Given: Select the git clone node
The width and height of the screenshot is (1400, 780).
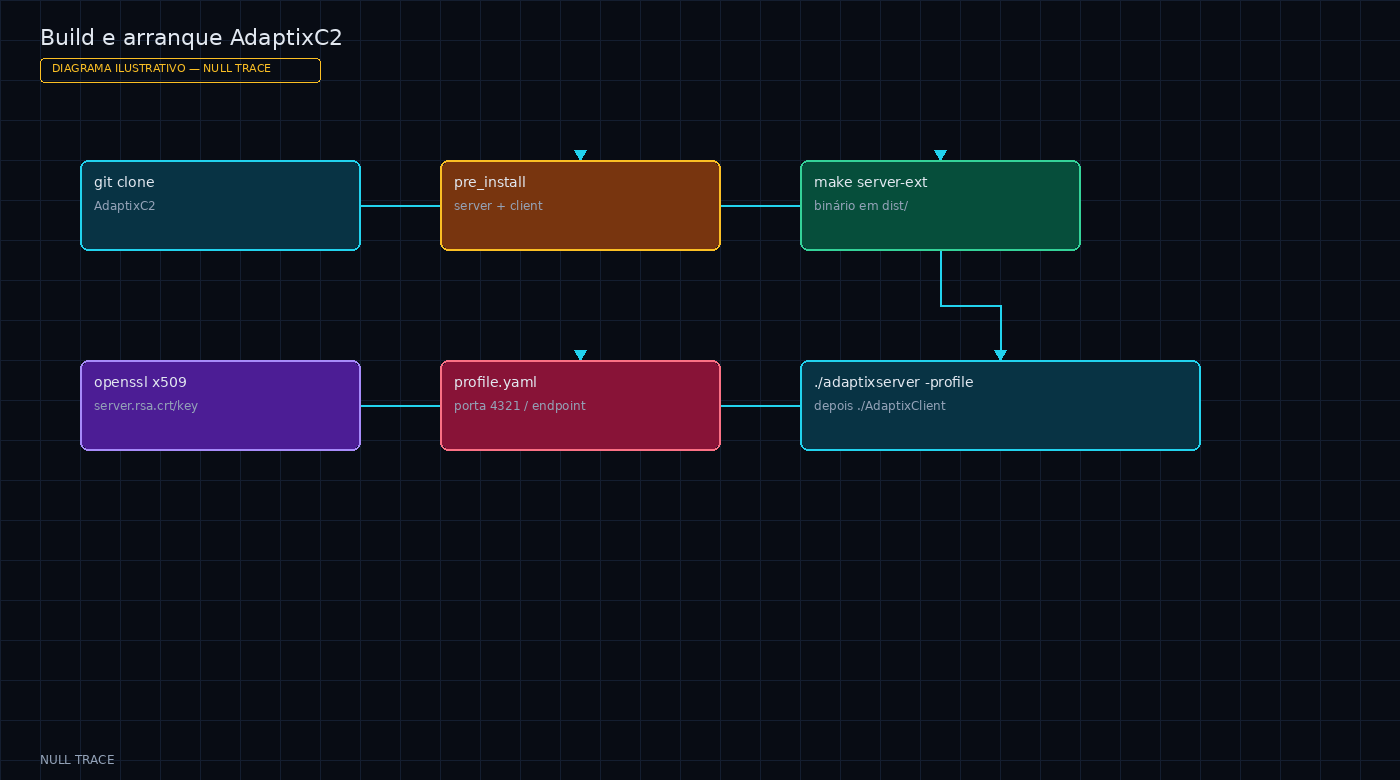Looking at the screenshot, I should (x=220, y=205).
